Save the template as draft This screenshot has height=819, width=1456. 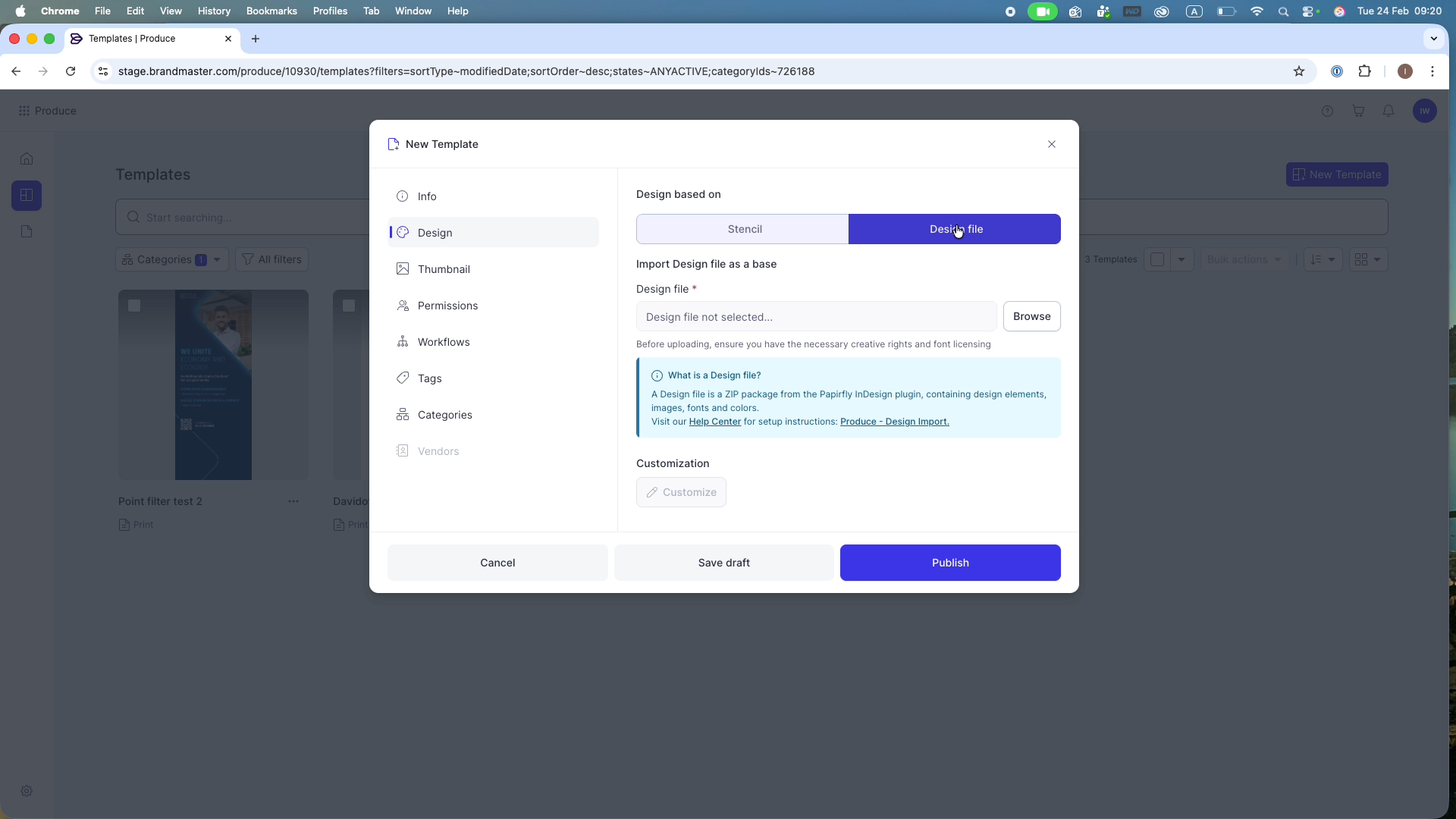(723, 563)
